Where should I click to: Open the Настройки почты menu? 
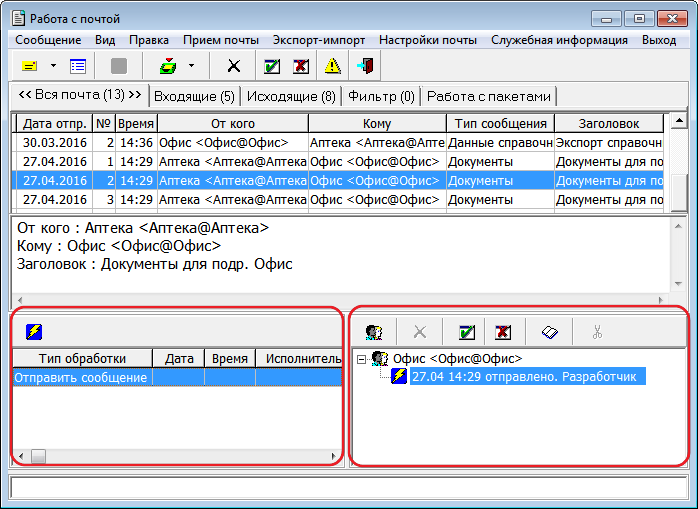(x=428, y=40)
